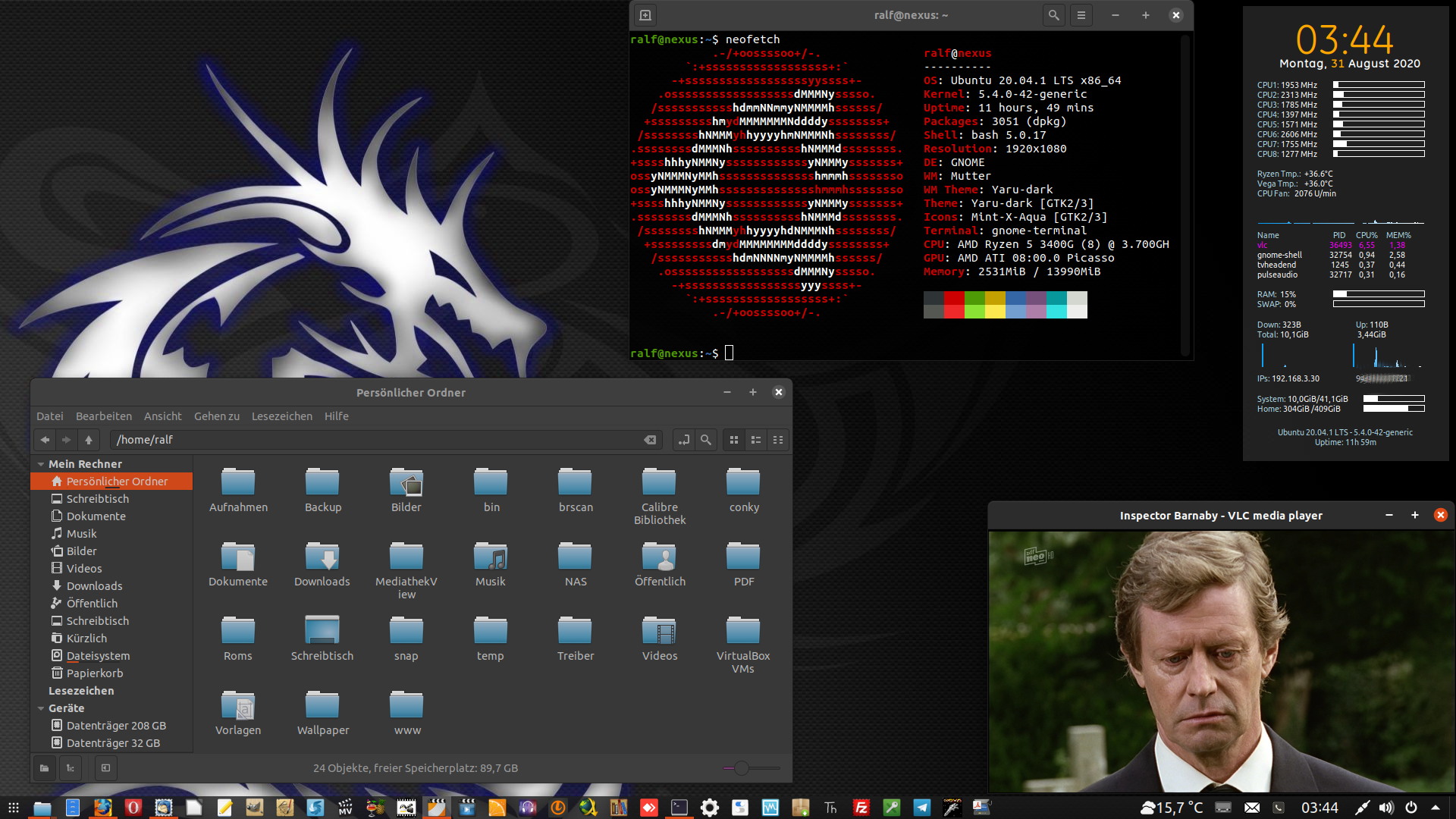Switch to icon view in file manager
Image resolution: width=1456 pixels, height=819 pixels.
734,440
